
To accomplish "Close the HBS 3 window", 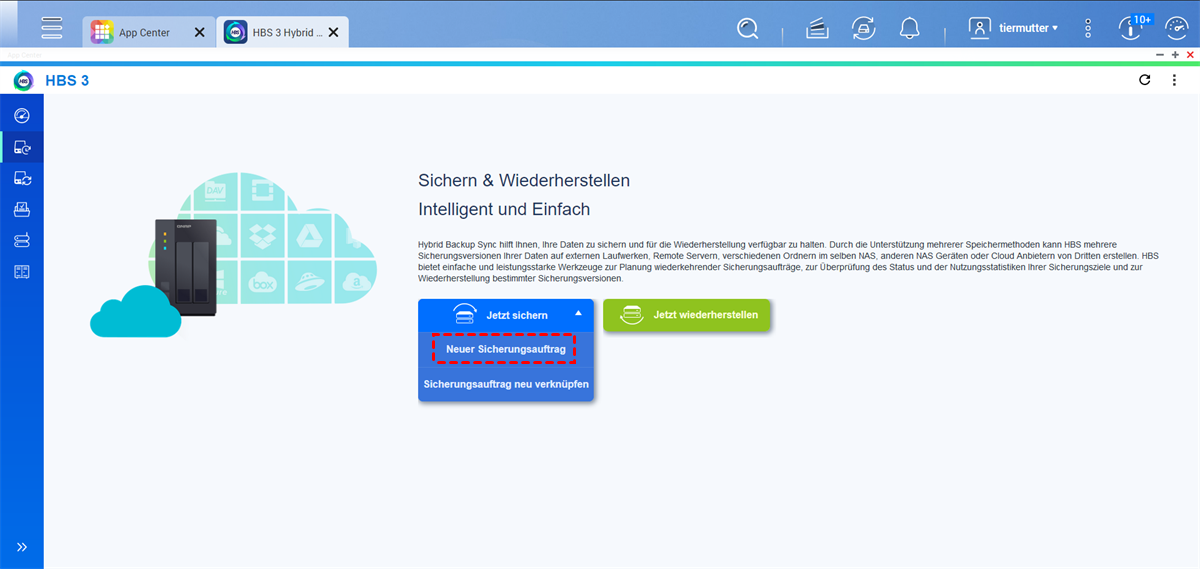I will tap(1190, 54).
